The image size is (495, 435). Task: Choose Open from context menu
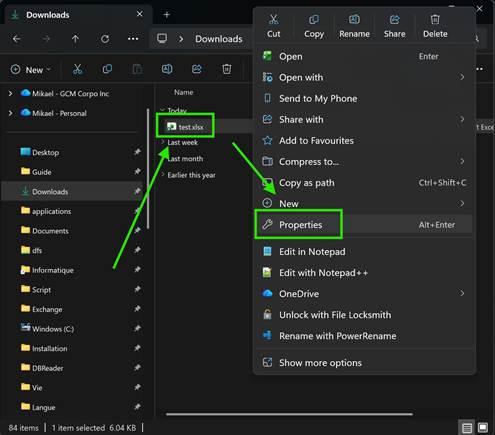pyautogui.click(x=365, y=56)
